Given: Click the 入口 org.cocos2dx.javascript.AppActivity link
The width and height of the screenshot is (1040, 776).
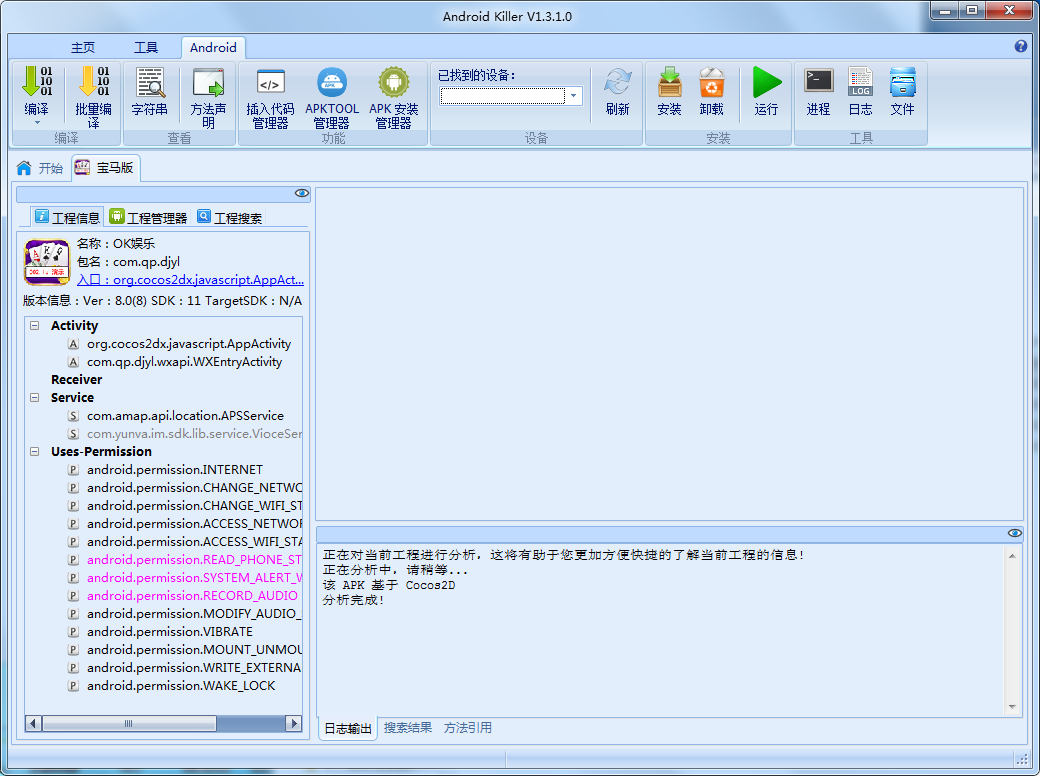Looking at the screenshot, I should 190,281.
